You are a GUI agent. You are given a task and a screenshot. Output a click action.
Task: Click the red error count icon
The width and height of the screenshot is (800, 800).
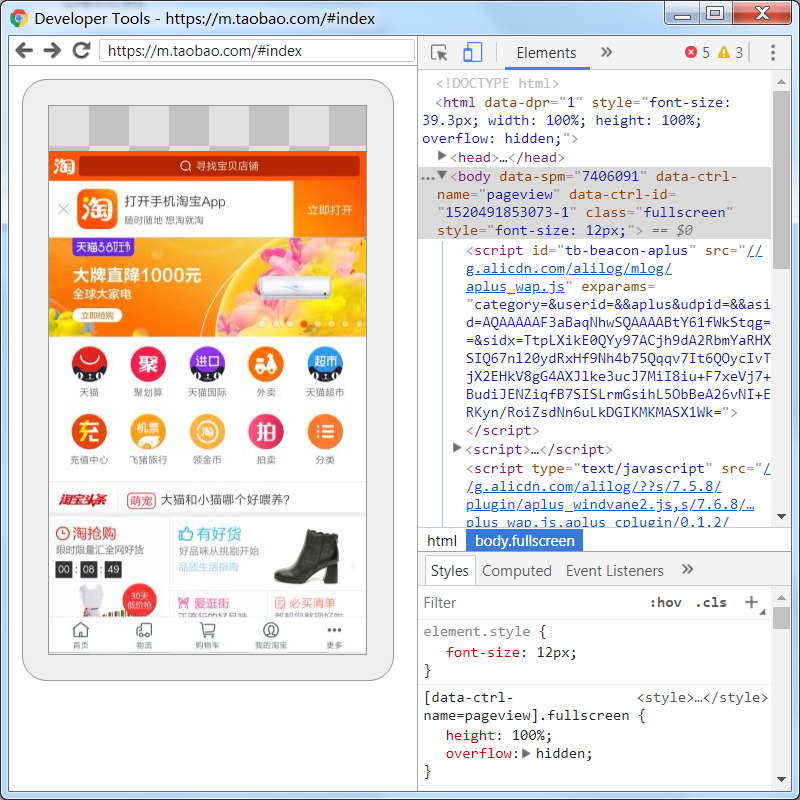point(691,52)
